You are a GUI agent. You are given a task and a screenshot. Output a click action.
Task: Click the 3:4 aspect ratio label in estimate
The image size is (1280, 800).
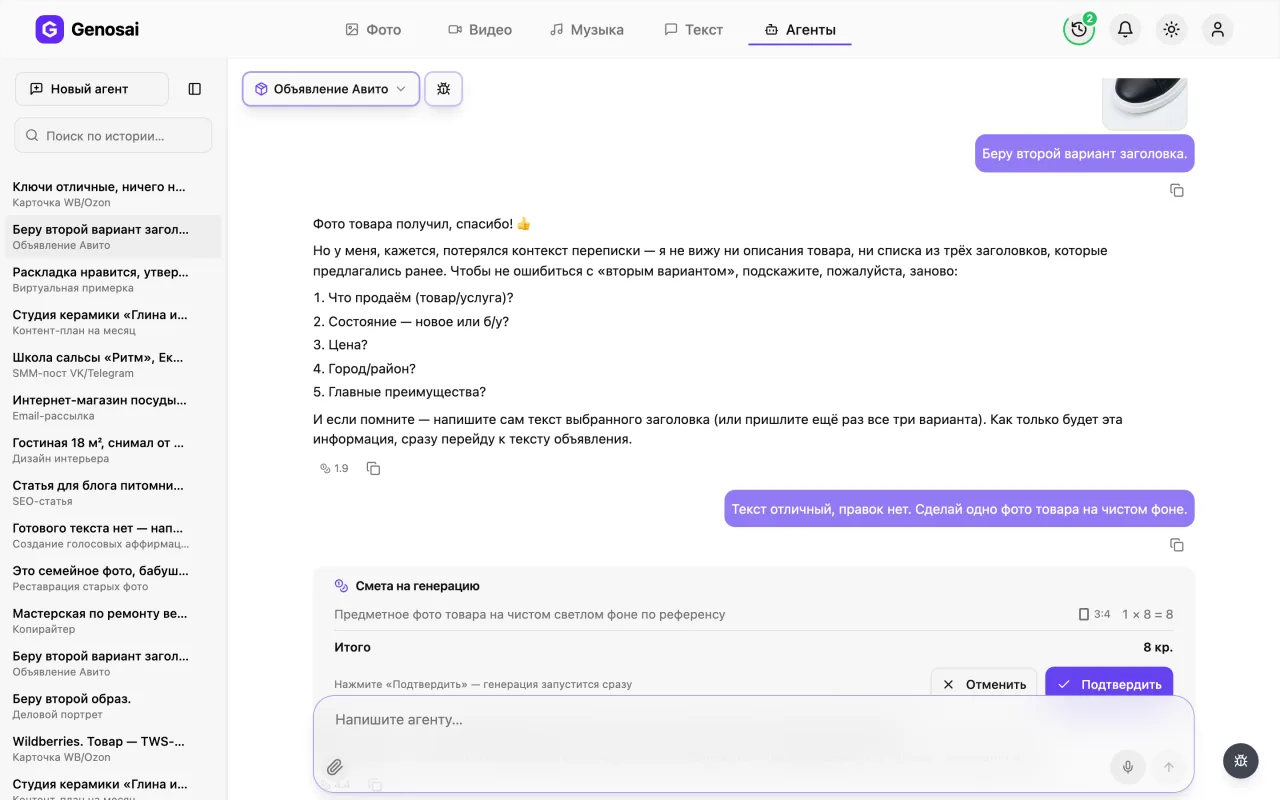1095,614
